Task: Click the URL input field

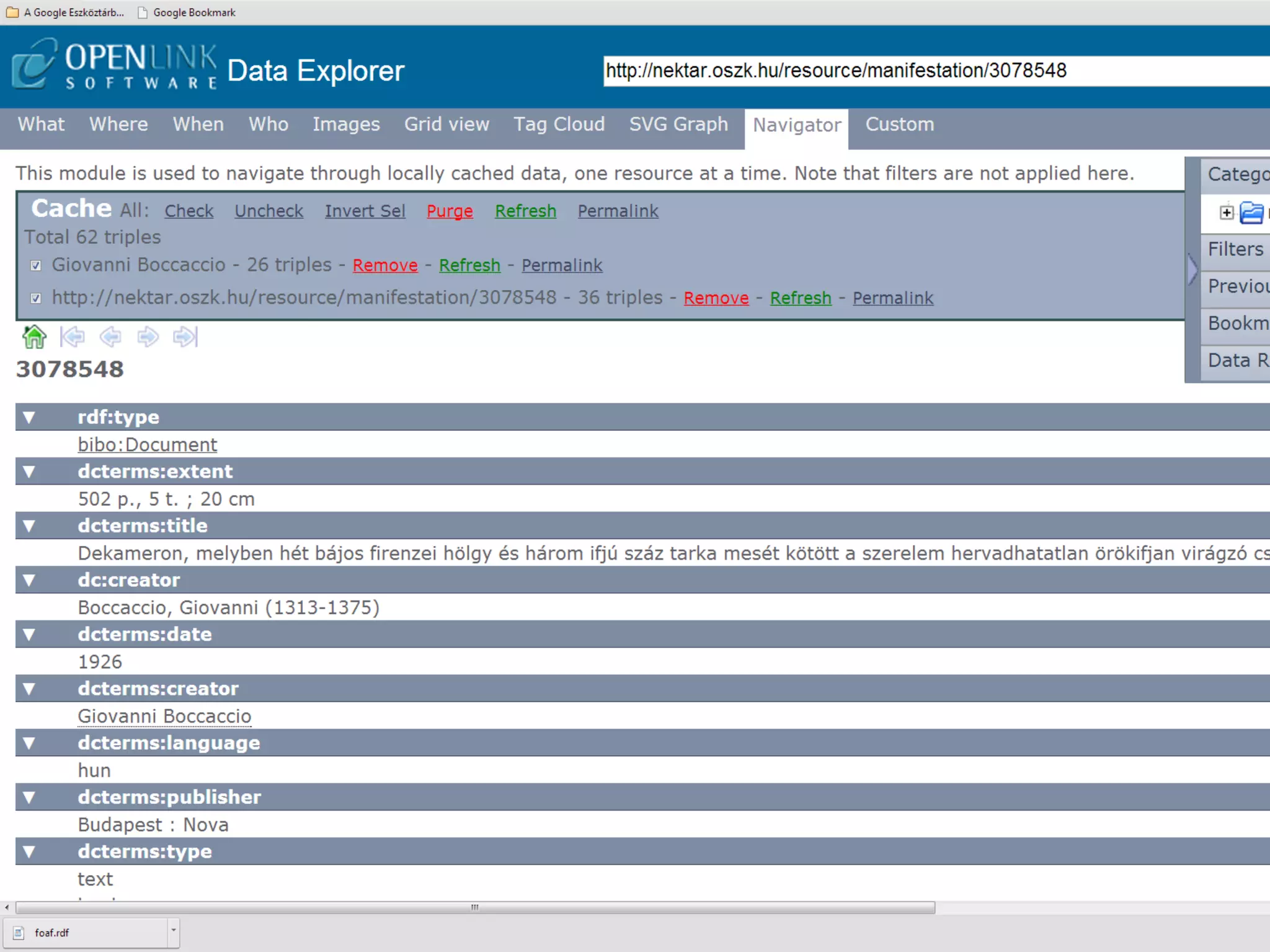Action: tap(930, 71)
